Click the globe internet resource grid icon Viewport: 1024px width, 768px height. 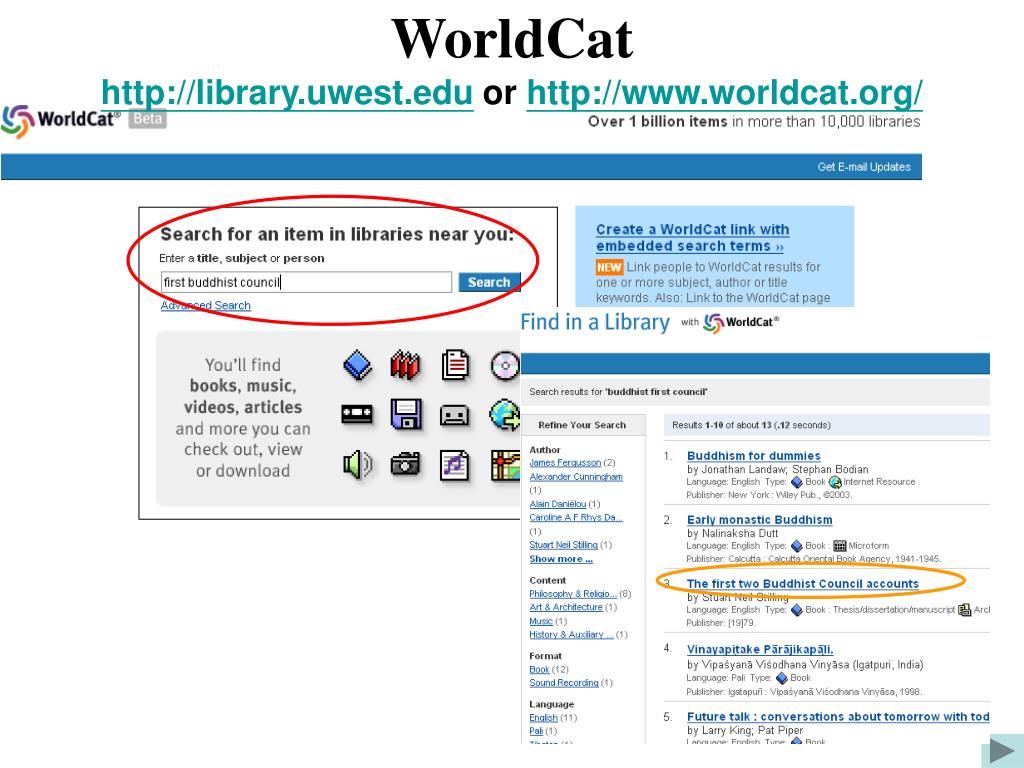click(504, 414)
